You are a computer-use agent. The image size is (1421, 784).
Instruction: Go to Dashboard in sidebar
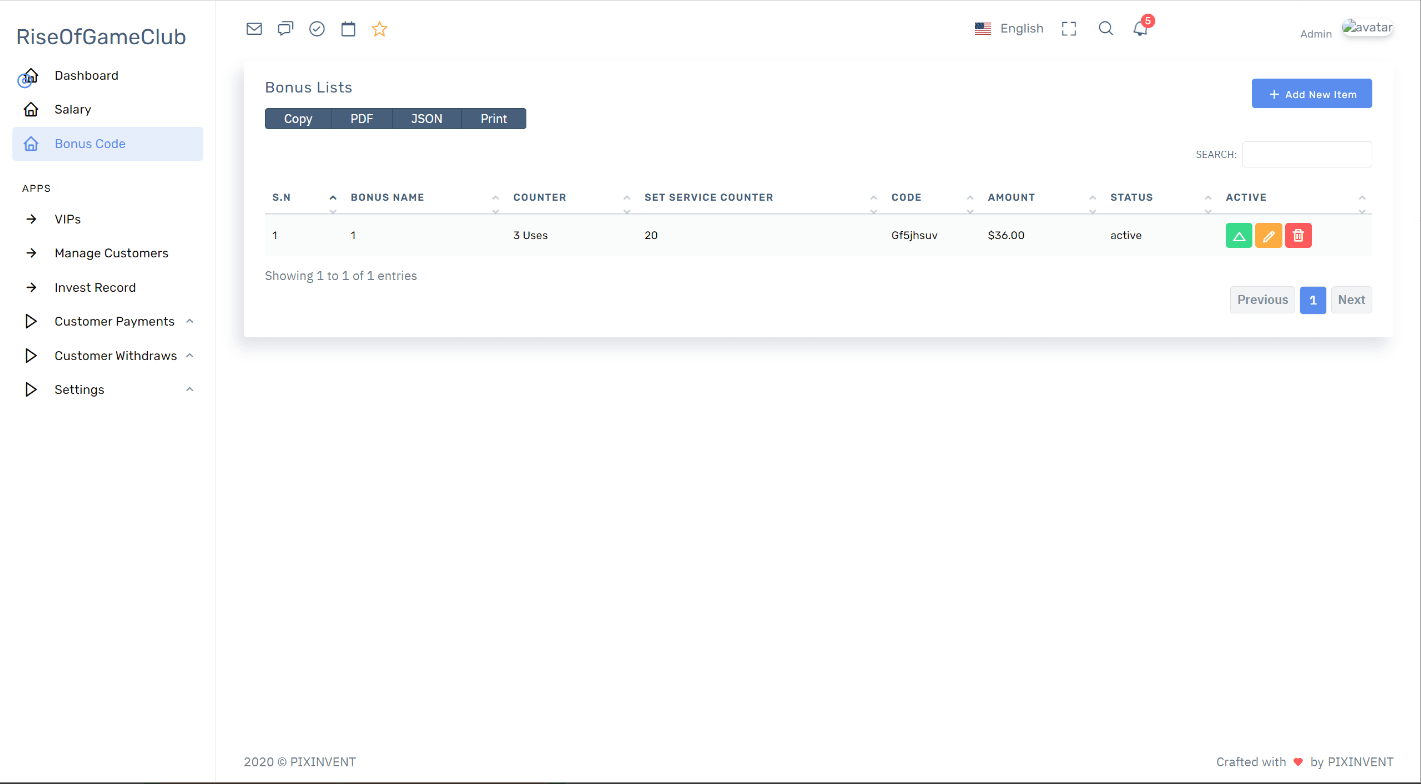point(86,76)
